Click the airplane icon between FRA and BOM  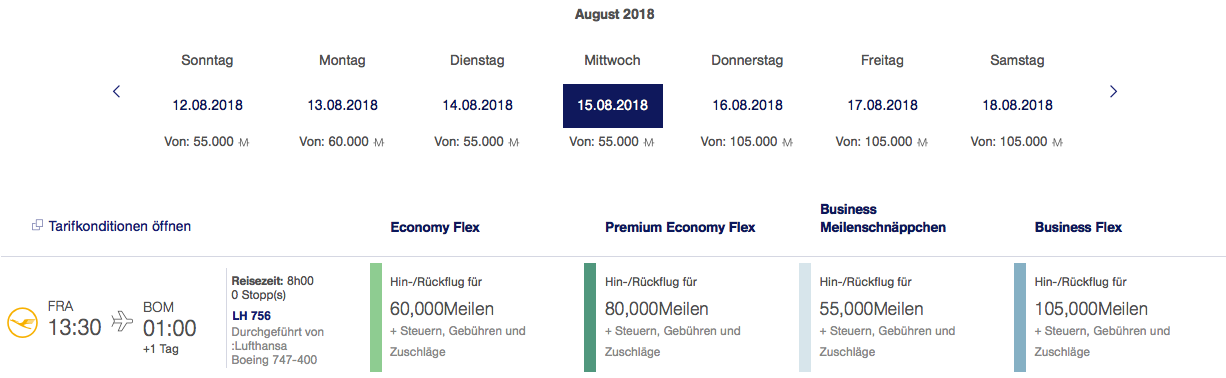122,320
